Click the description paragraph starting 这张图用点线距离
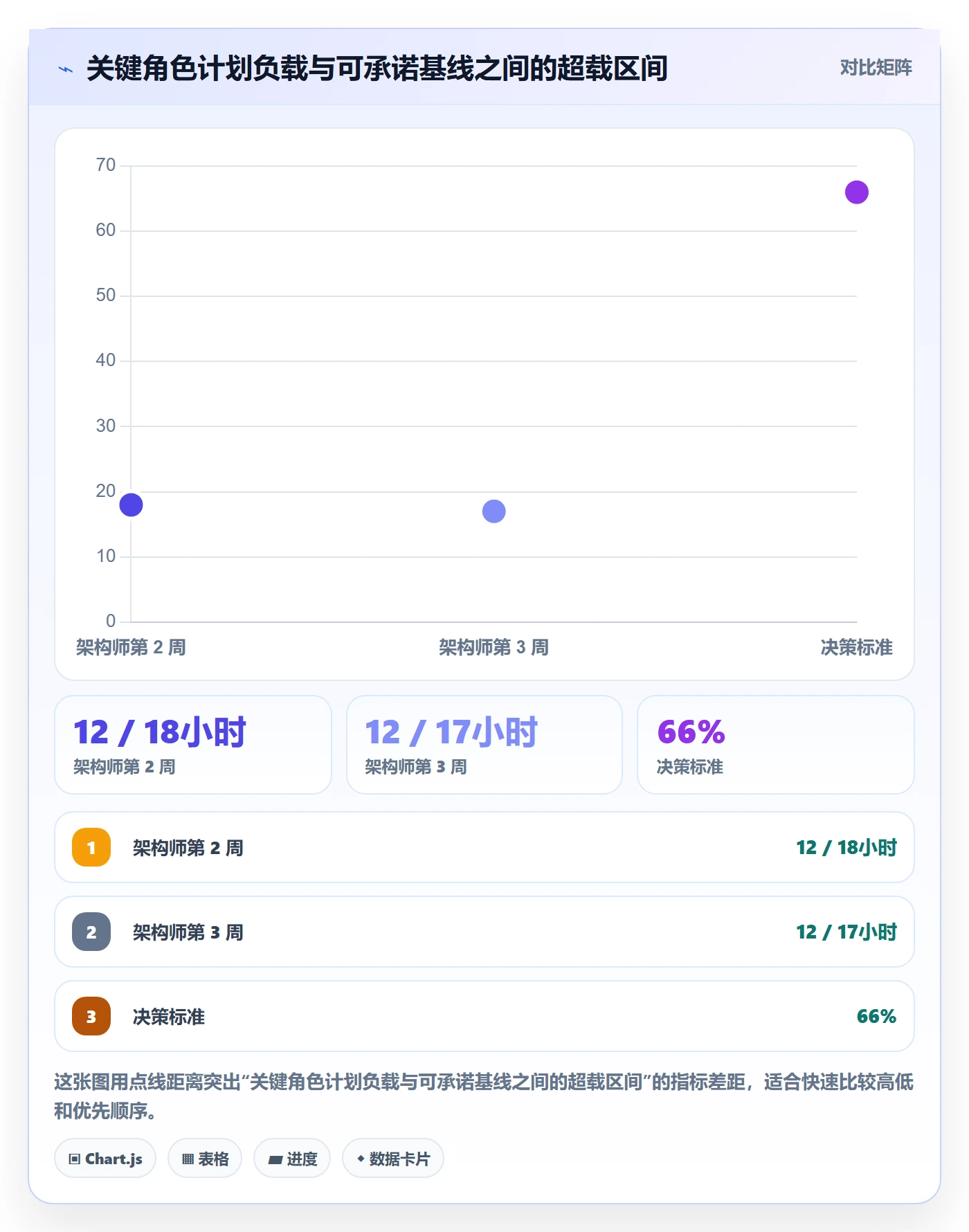Viewport: 969px width, 1232px height. [484, 1096]
